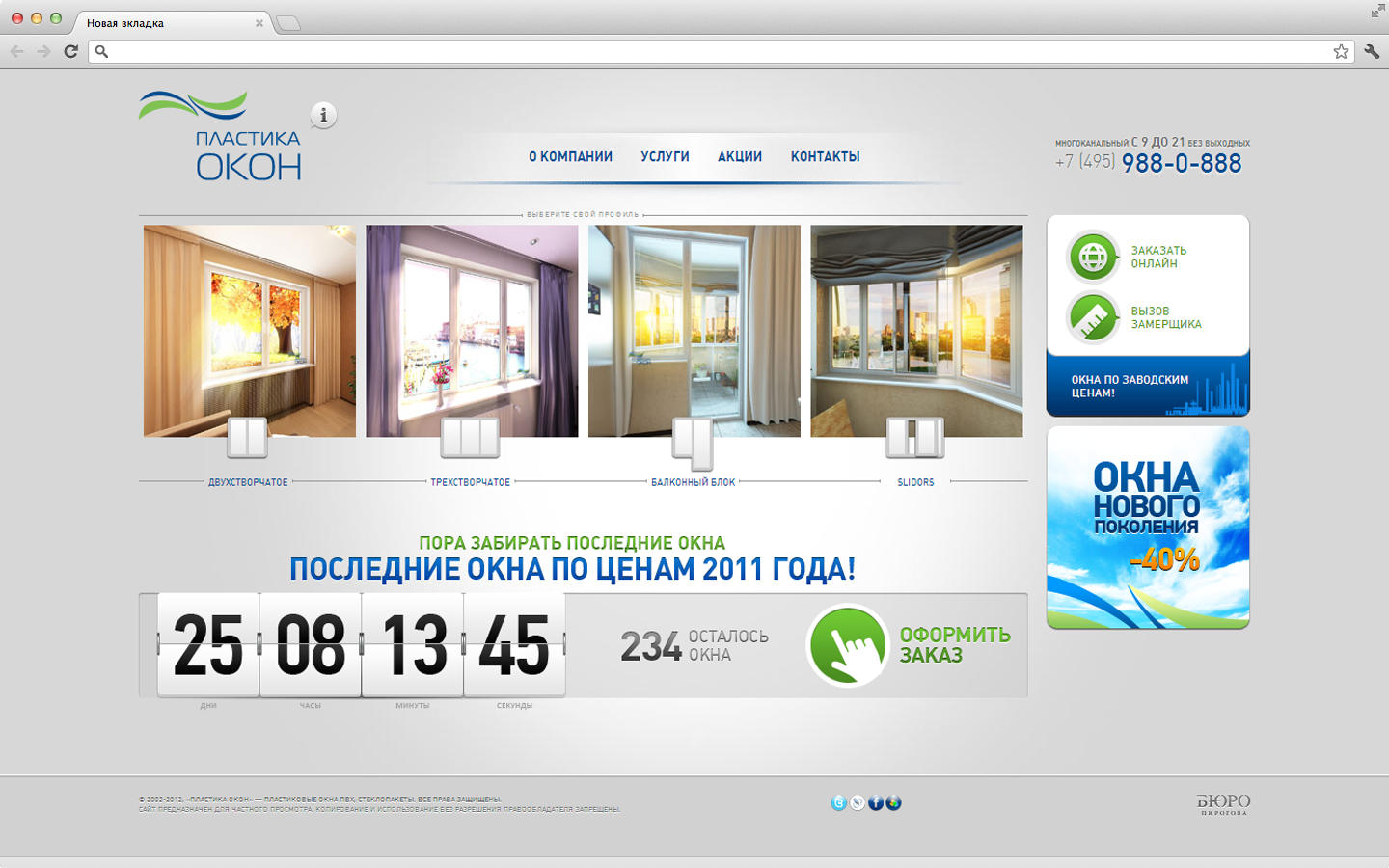Open Facebook via footer icon
This screenshot has height=868, width=1389.
click(875, 803)
